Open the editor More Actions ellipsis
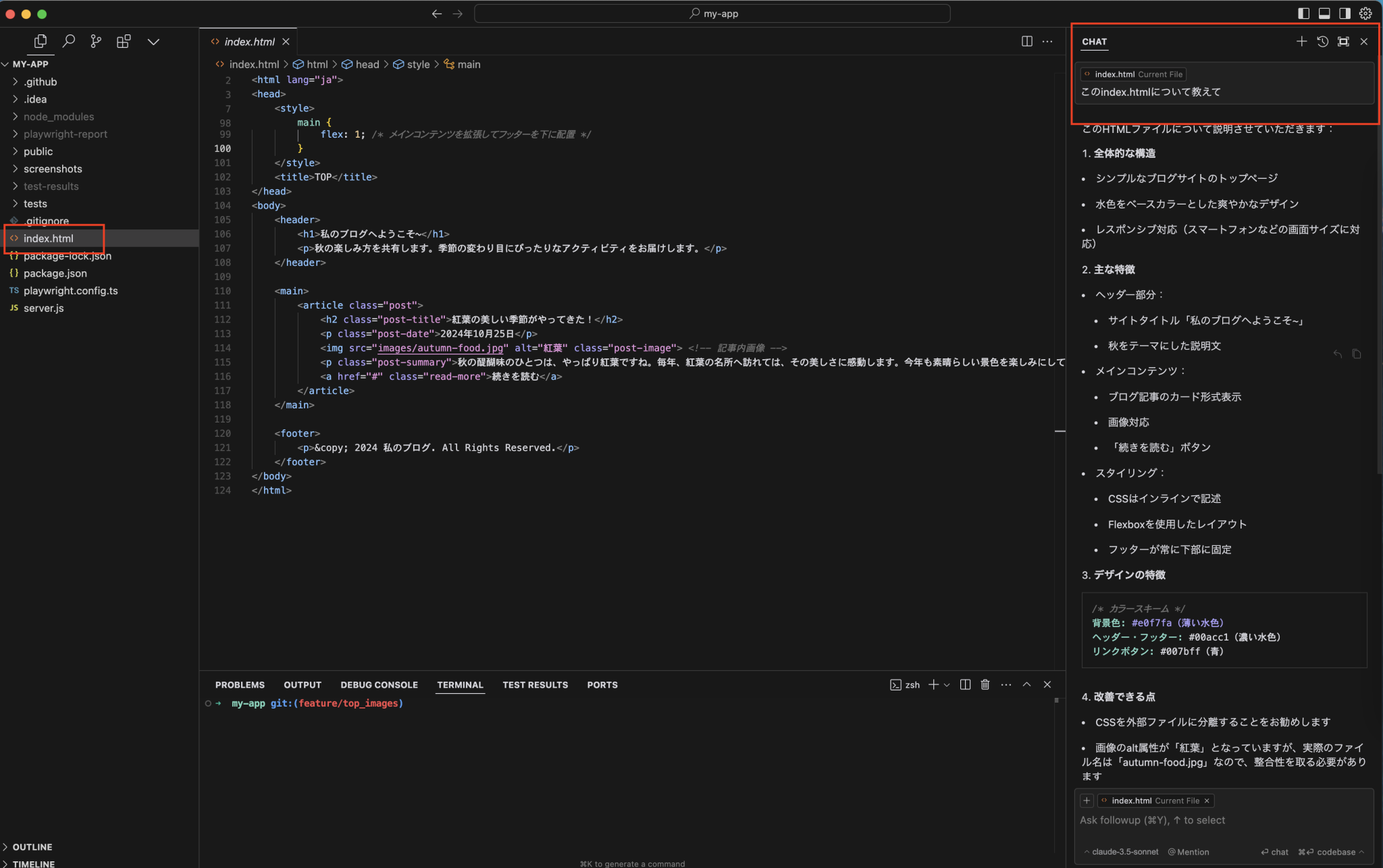 click(x=1047, y=41)
